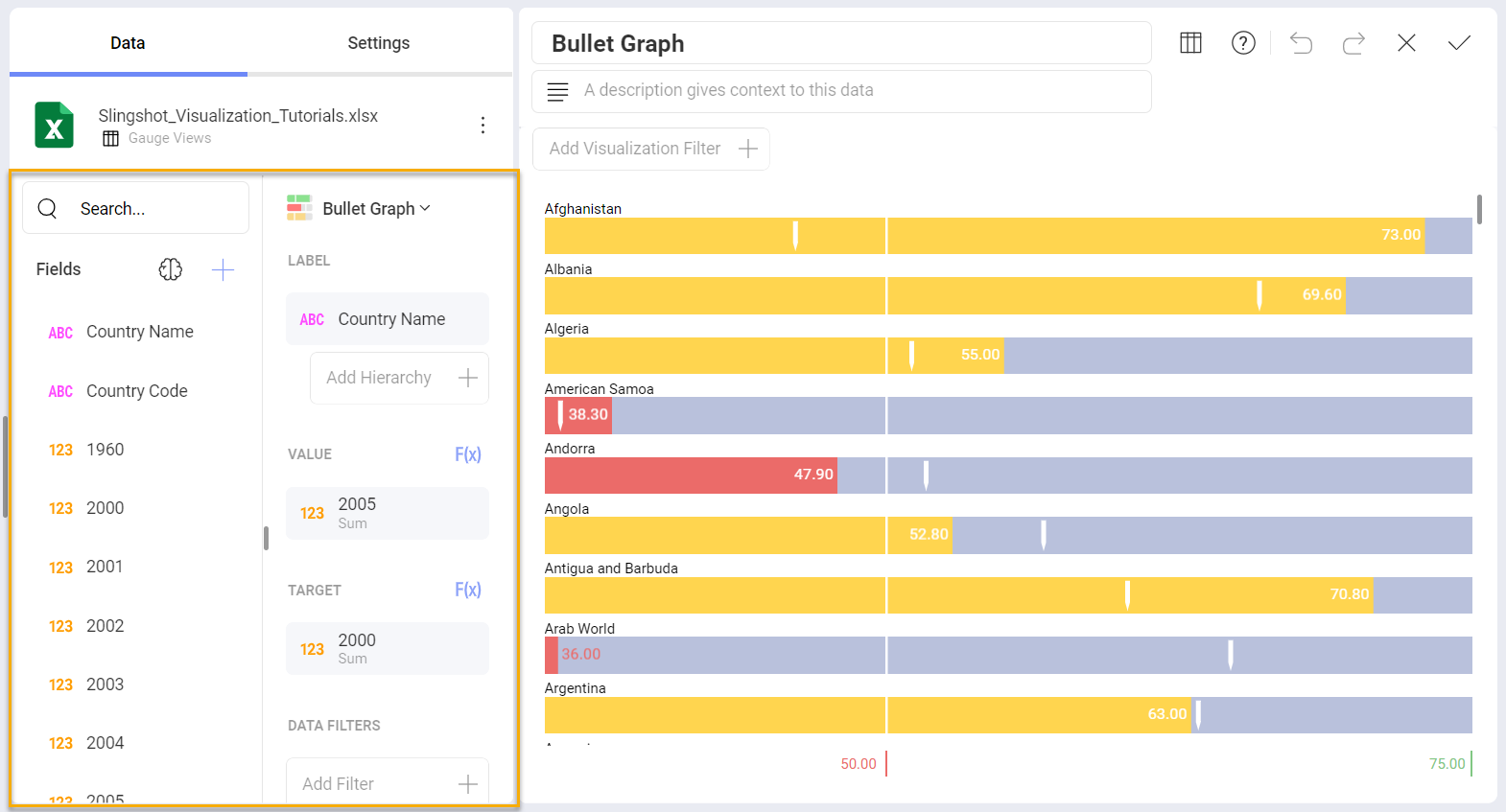The width and height of the screenshot is (1506, 812).
Task: Apply changes with the checkmark icon
Action: [1459, 42]
